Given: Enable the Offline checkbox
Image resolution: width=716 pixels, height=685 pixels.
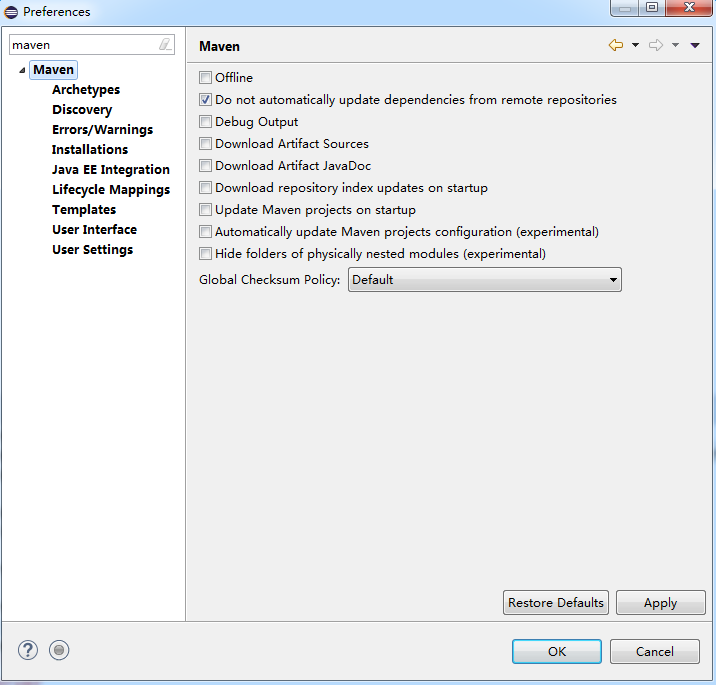Looking at the screenshot, I should click(205, 78).
